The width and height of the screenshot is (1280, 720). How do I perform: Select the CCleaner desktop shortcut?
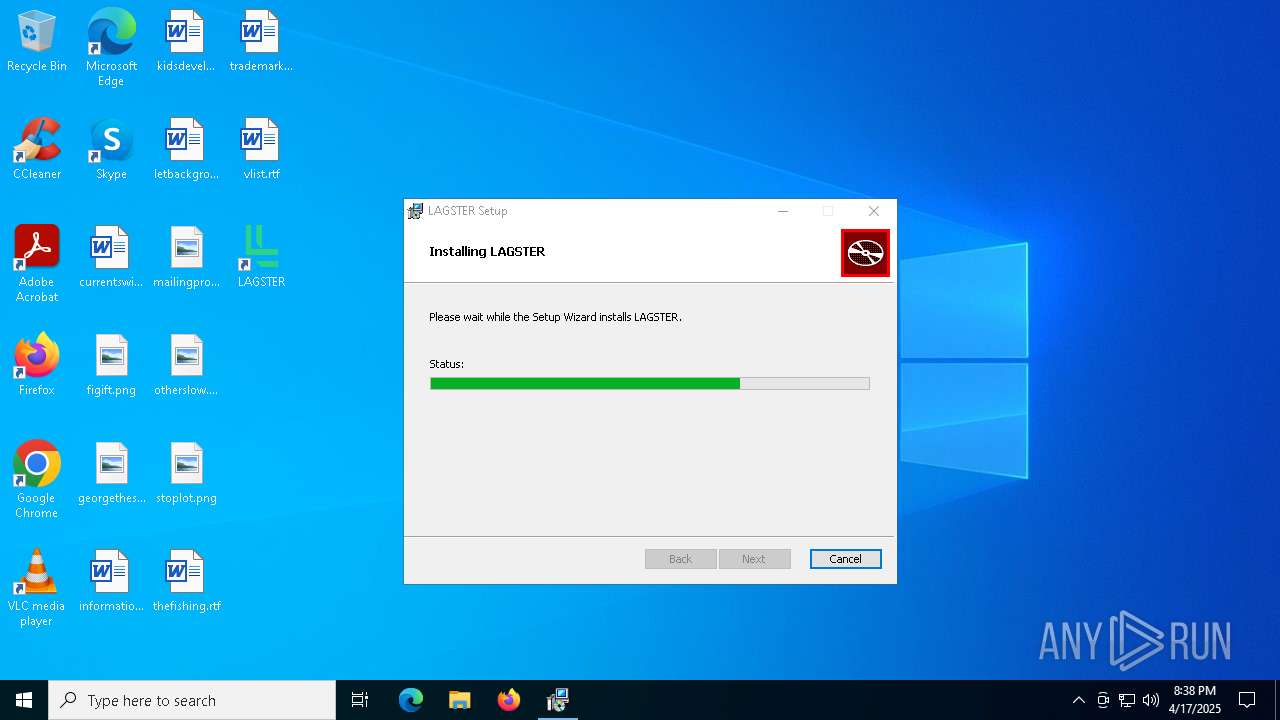coord(37,149)
